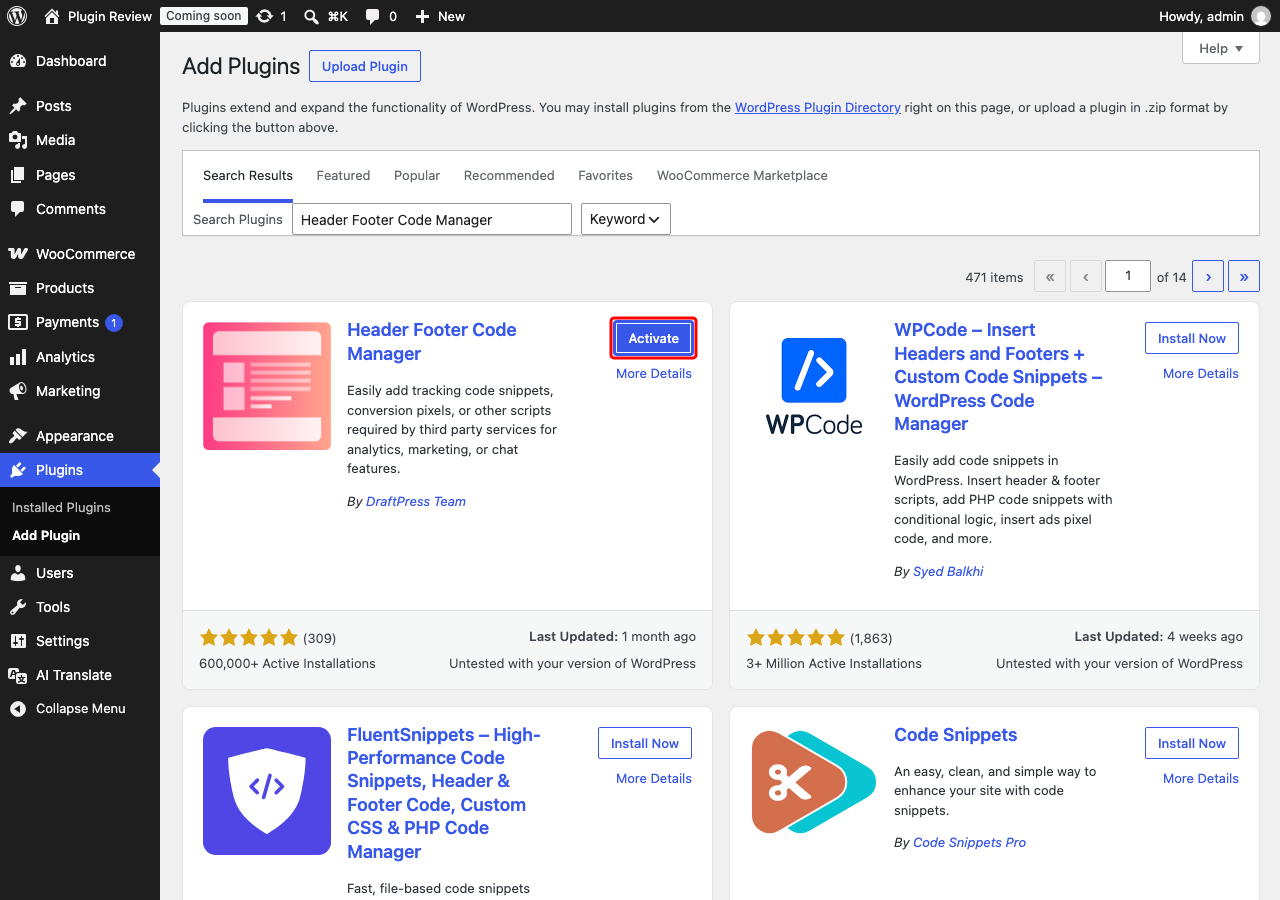This screenshot has width=1280, height=900.
Task: Click the Coming soon badge
Action: pos(204,16)
